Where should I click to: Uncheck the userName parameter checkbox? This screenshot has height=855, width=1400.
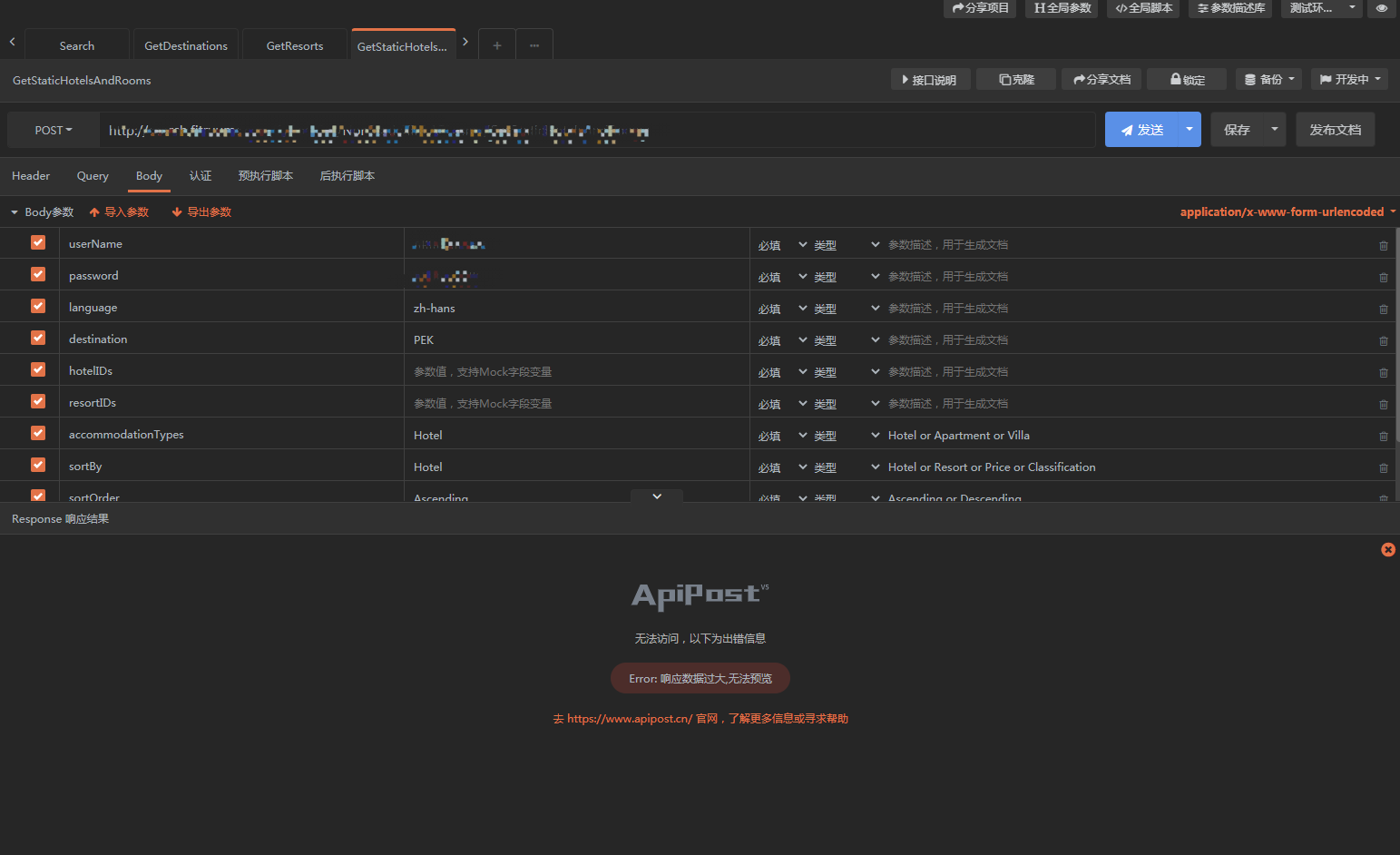point(38,242)
